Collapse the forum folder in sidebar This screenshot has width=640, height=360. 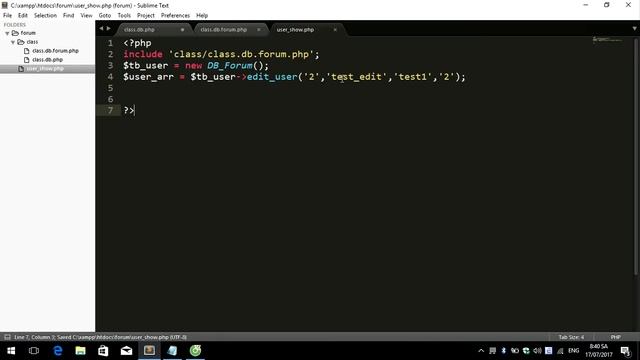(x=7, y=33)
